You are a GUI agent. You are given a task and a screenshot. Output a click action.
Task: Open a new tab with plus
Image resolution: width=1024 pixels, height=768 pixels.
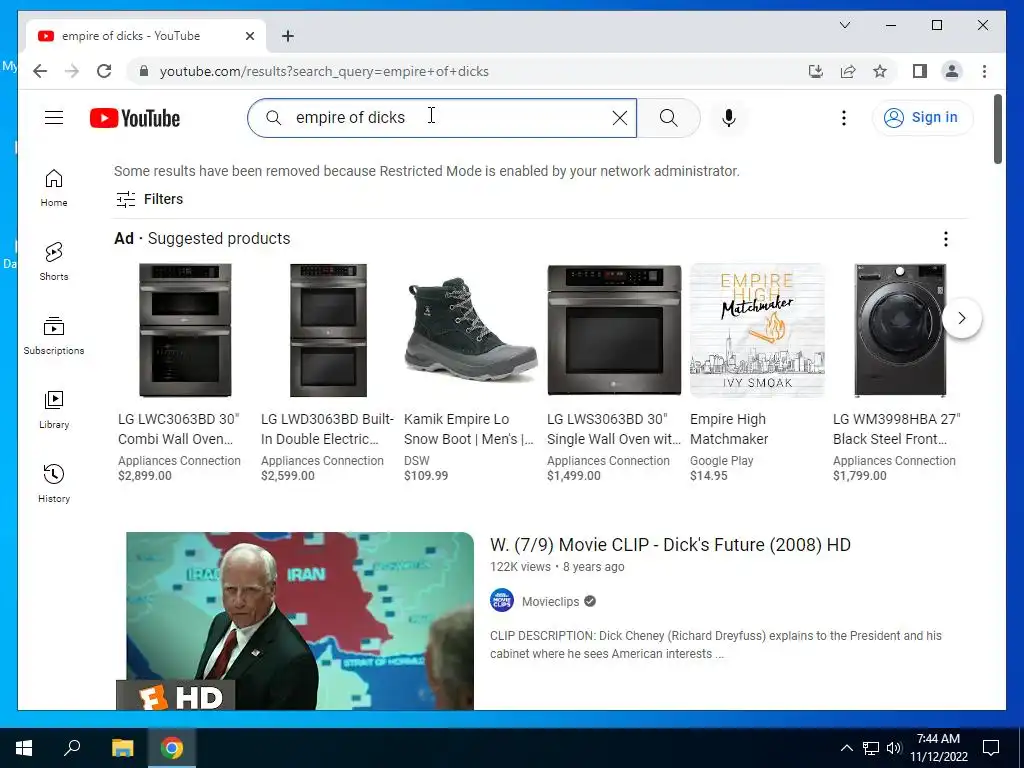tap(288, 36)
